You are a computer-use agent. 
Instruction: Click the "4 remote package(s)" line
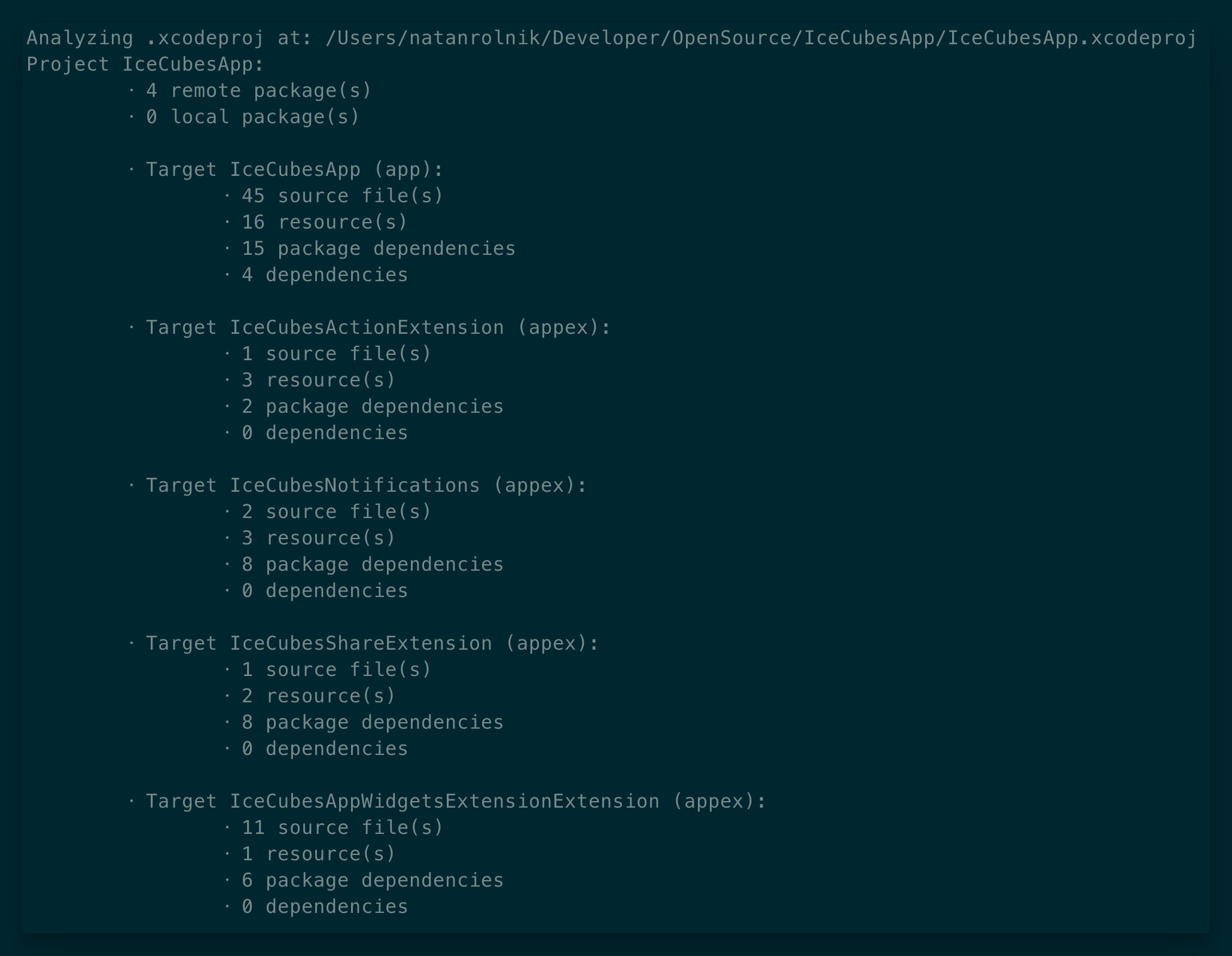pyautogui.click(x=258, y=91)
